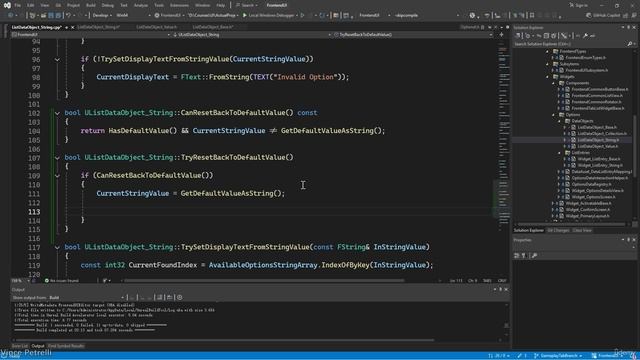Image resolution: width=640 pixels, height=360 pixels.
Task: Open the TryResetBackToDefaultValue member dropdown
Action: tap(413, 35)
